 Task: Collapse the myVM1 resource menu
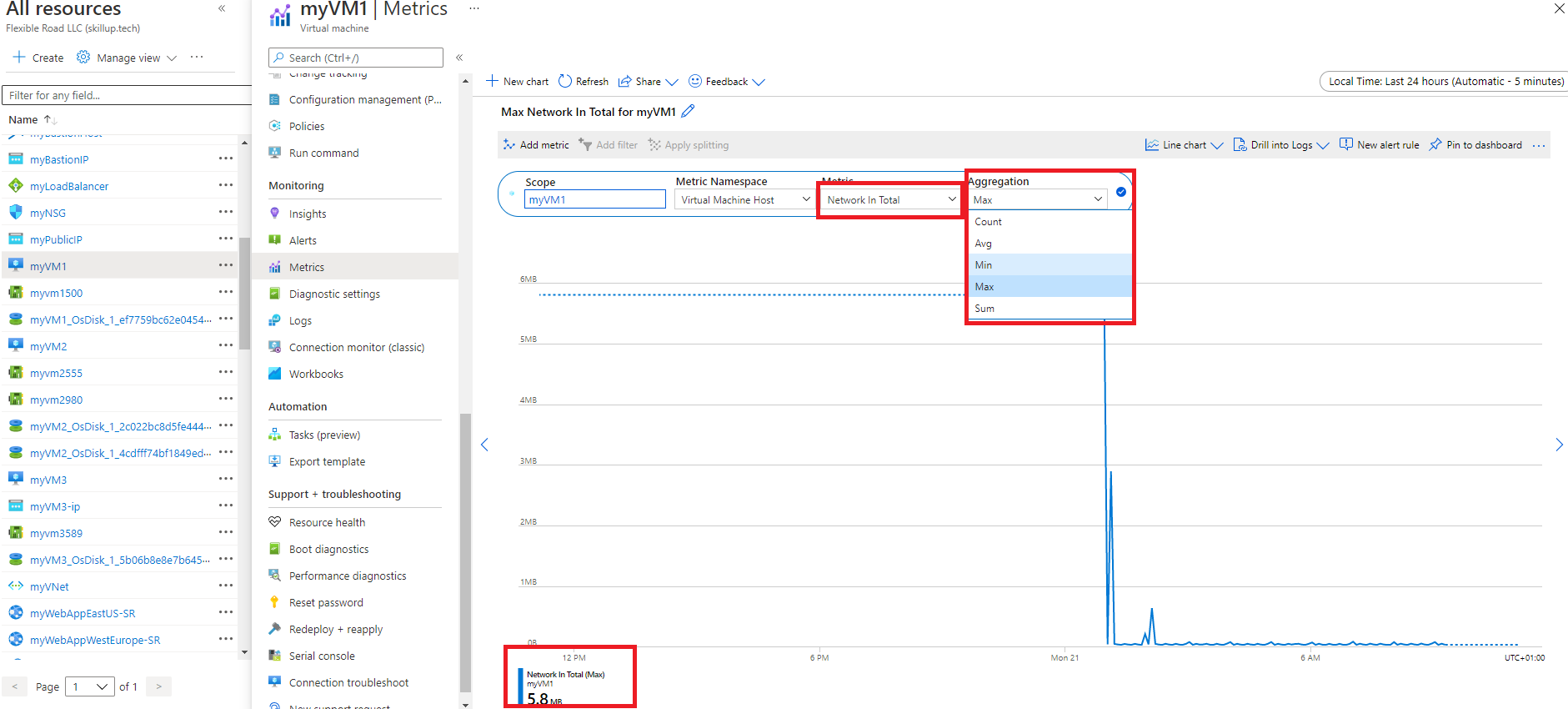click(x=459, y=58)
